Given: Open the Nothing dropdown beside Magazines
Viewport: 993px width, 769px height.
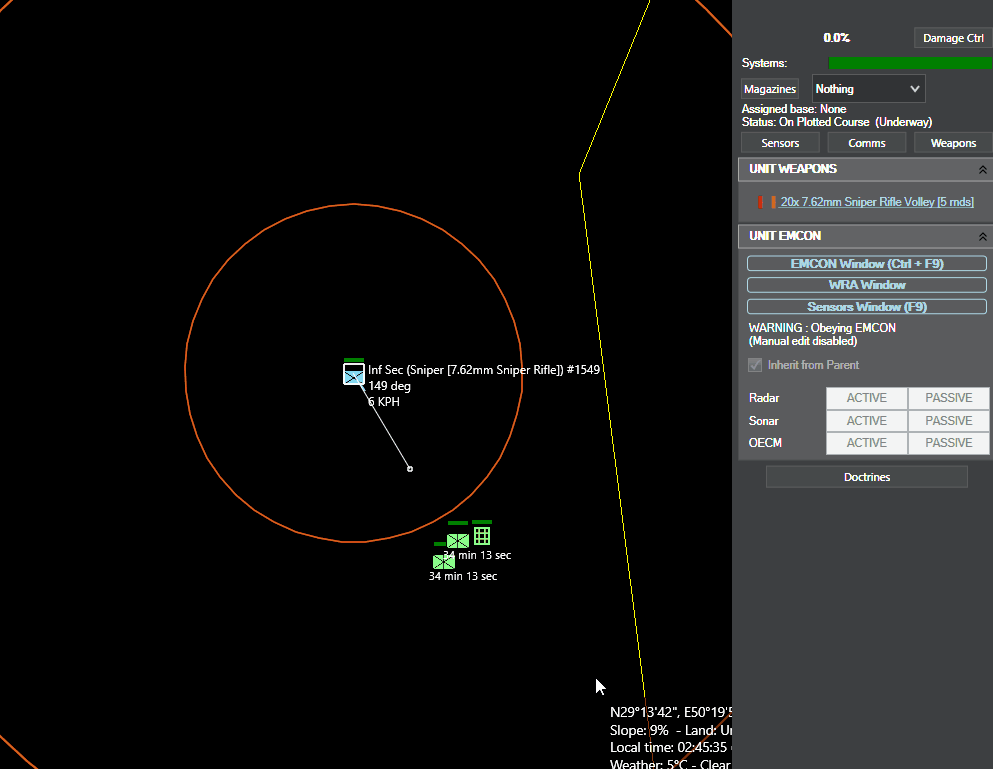Looking at the screenshot, I should (x=868, y=89).
